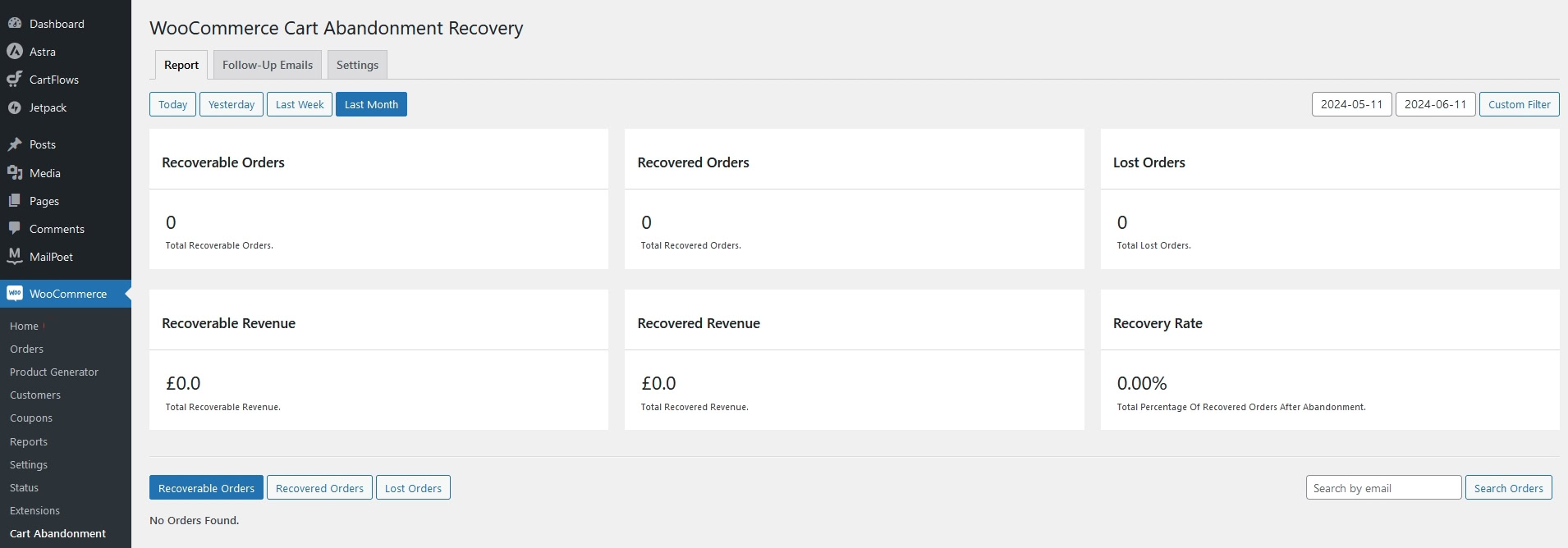
Task: Select WooCommerce menu label
Action: pos(68,294)
